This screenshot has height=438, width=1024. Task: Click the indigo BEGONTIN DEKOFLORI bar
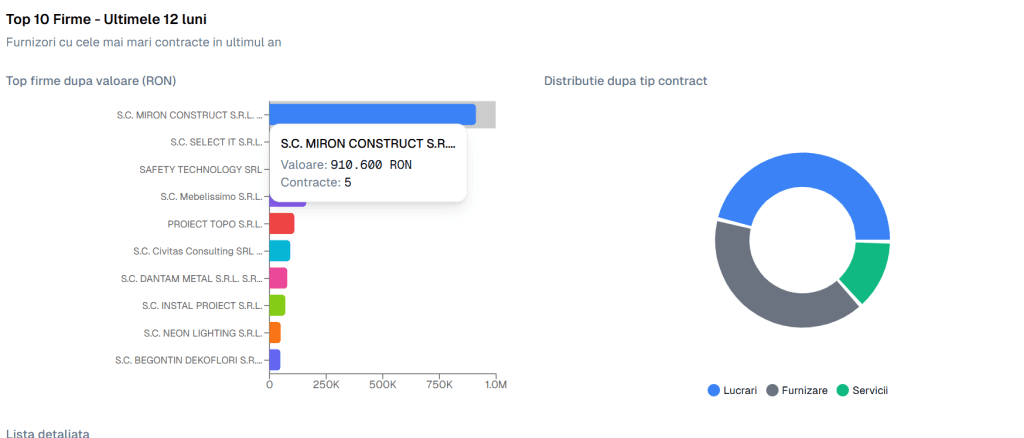coord(275,360)
